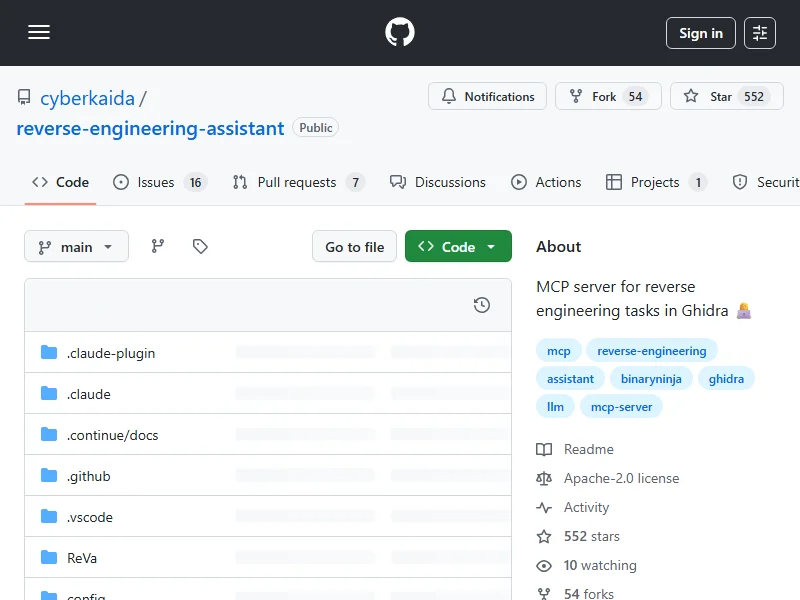Expand the main branch dropdown

76,247
